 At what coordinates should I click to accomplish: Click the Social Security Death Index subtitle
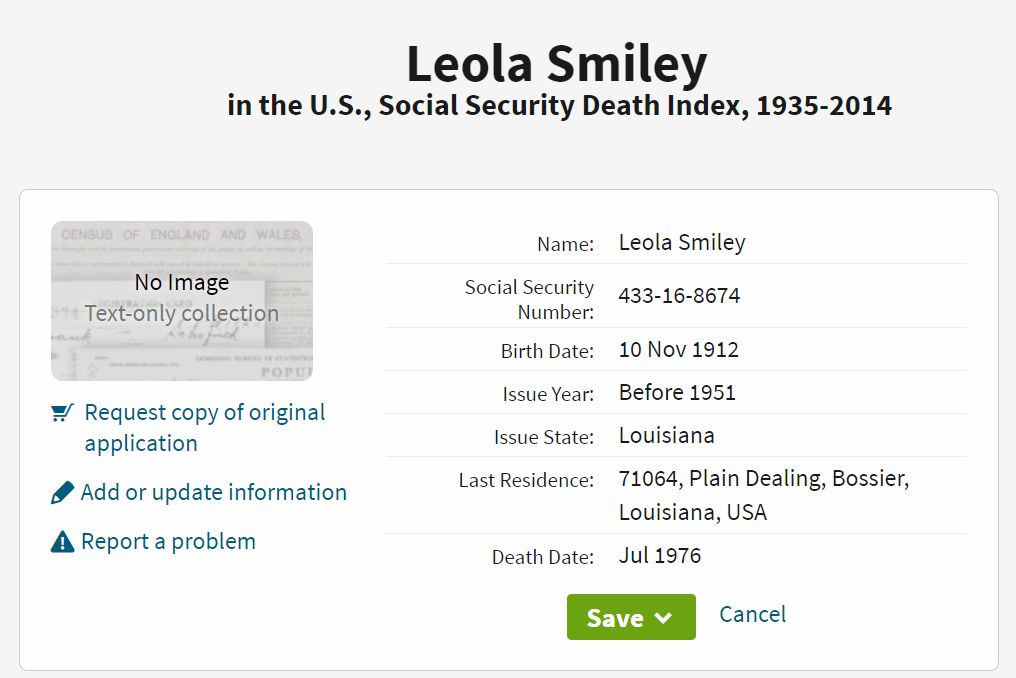(x=559, y=106)
